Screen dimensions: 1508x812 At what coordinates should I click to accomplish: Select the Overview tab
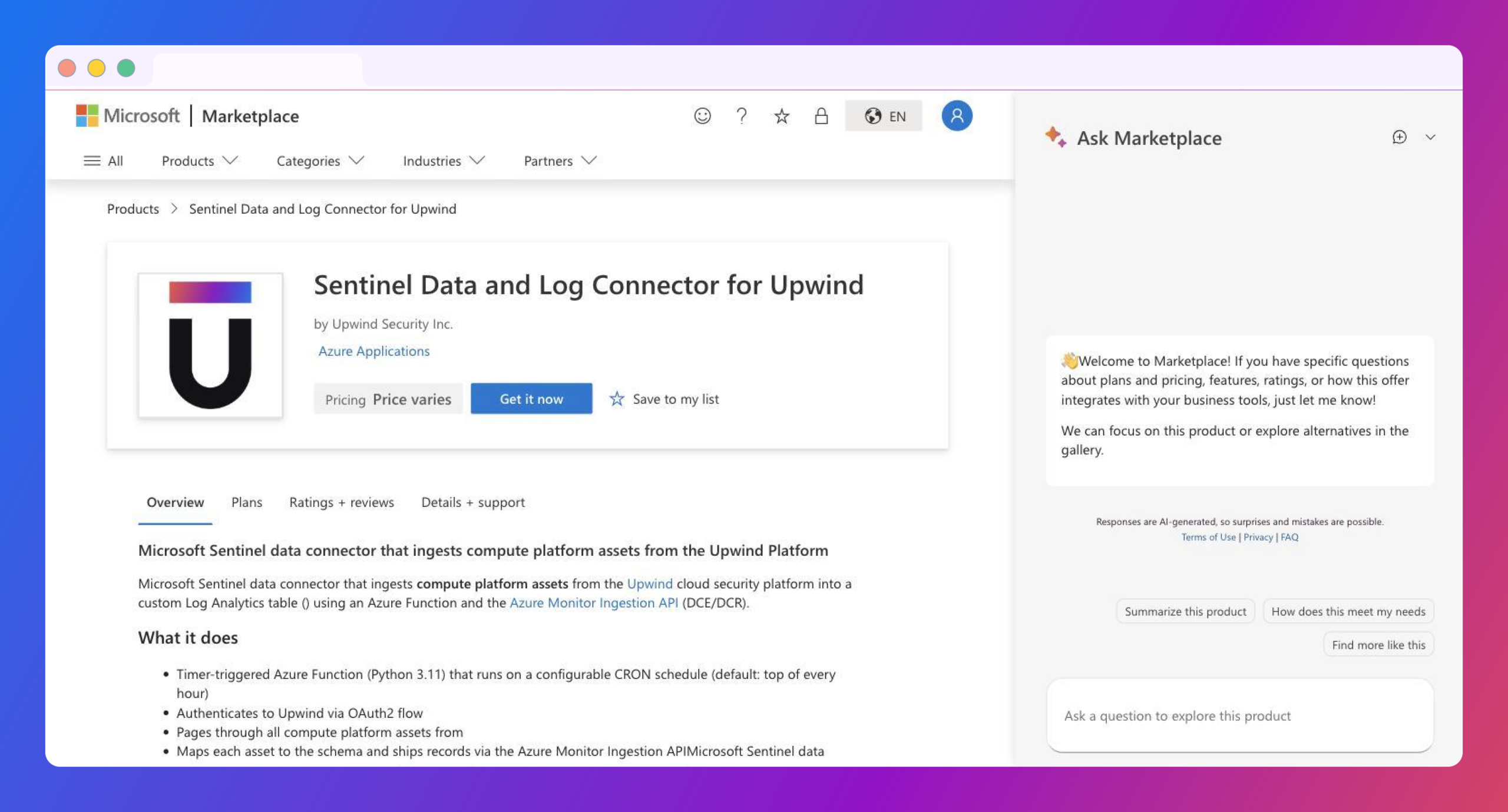pyautogui.click(x=175, y=502)
